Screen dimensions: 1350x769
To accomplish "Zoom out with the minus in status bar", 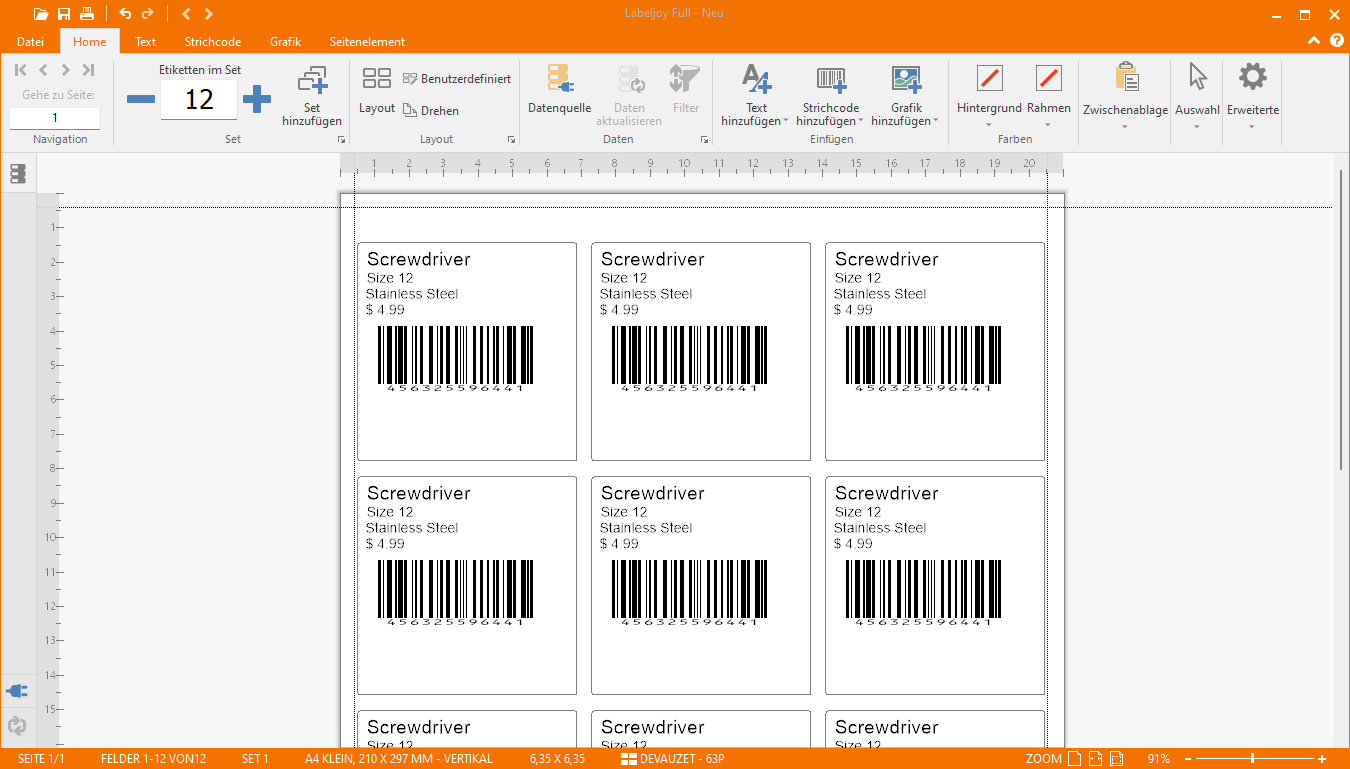I will coord(1188,759).
